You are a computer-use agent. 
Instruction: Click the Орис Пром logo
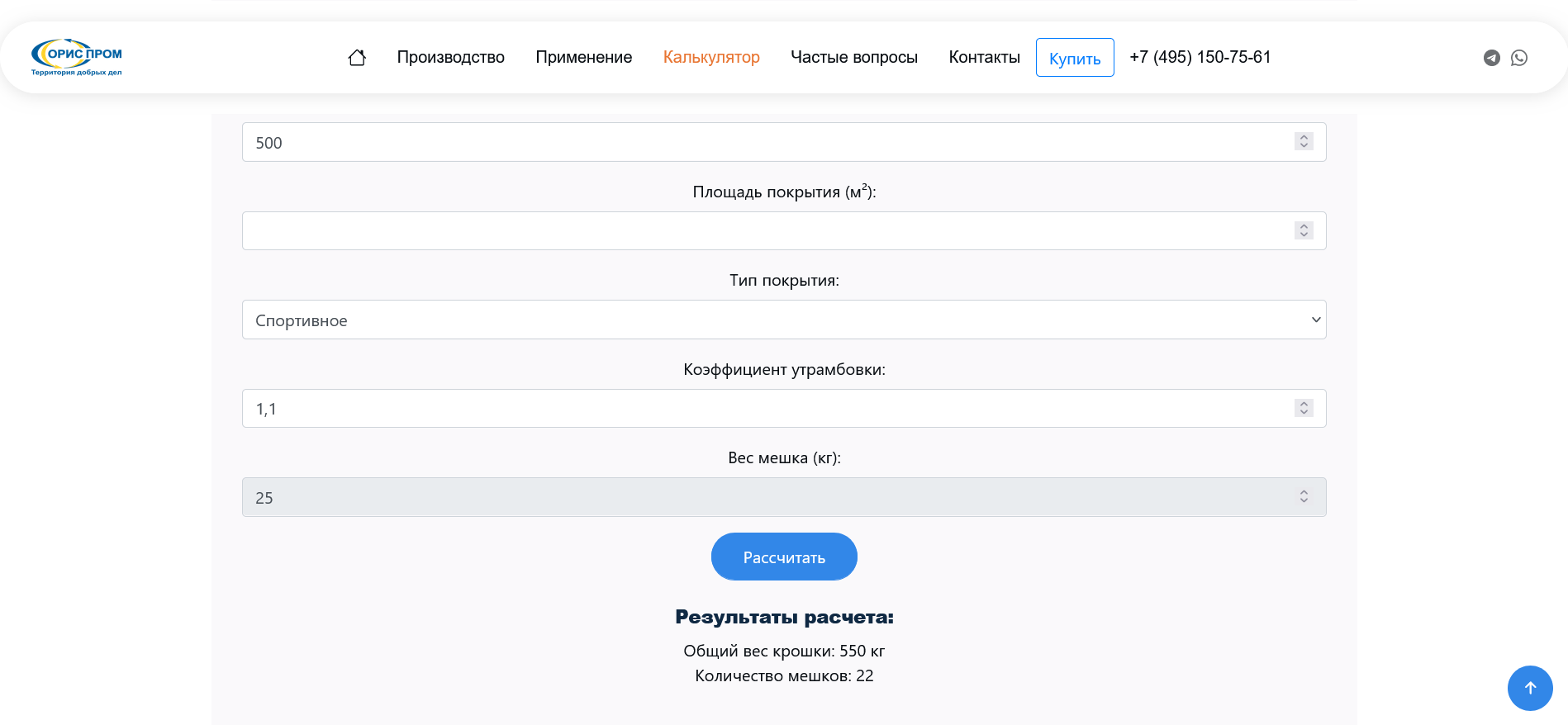(77, 57)
